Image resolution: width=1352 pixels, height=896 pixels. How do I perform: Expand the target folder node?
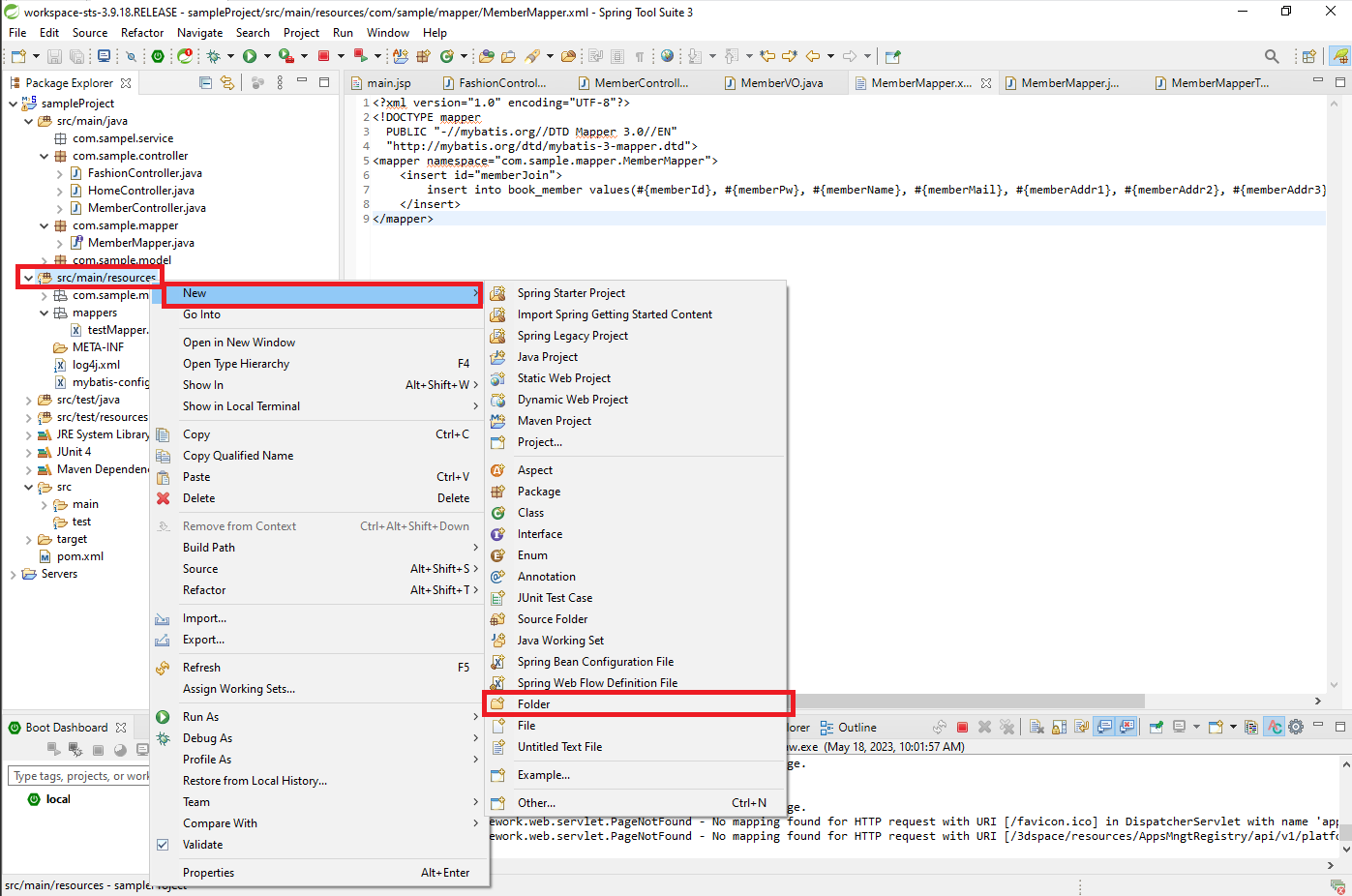[28, 539]
